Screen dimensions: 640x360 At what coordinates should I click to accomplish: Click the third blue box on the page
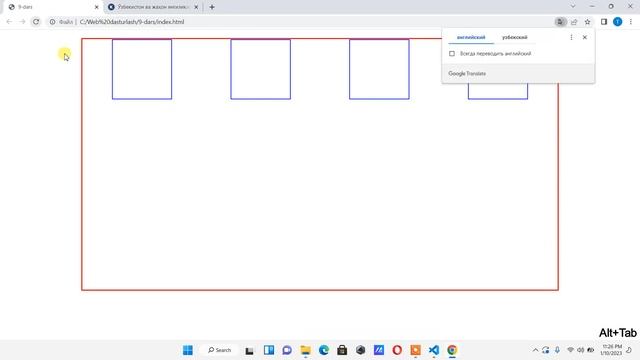click(379, 69)
